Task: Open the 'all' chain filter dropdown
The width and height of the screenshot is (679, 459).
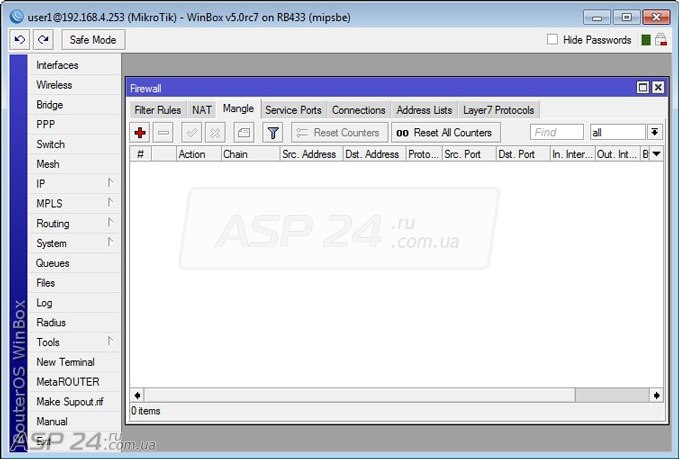Action: (x=654, y=133)
